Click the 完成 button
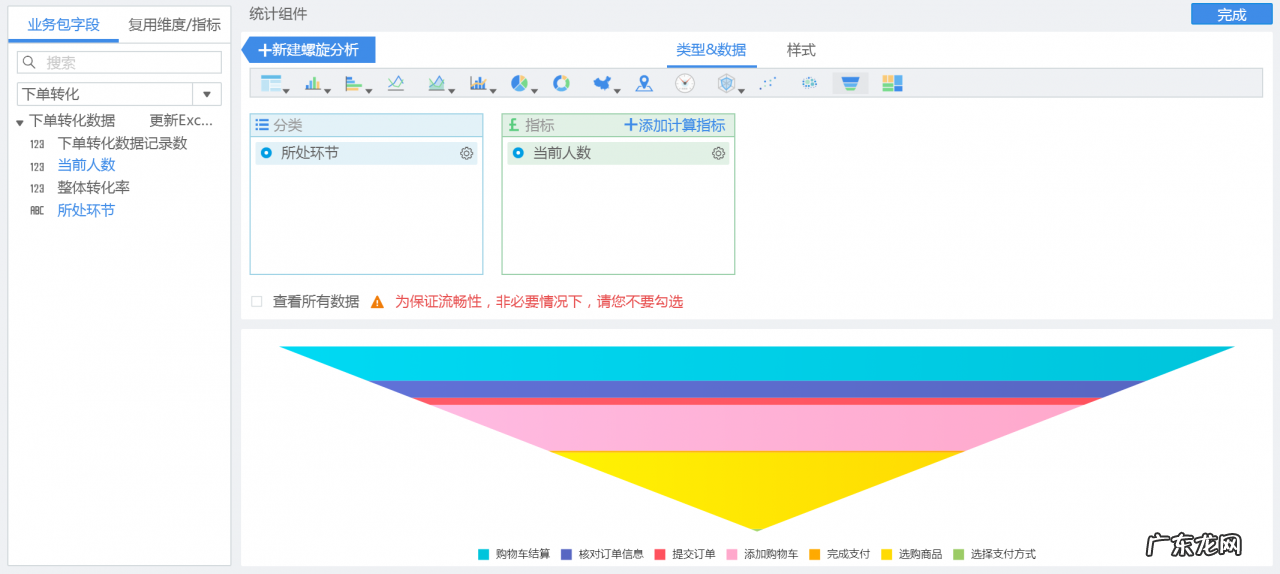The height and width of the screenshot is (574, 1280). pos(1232,14)
